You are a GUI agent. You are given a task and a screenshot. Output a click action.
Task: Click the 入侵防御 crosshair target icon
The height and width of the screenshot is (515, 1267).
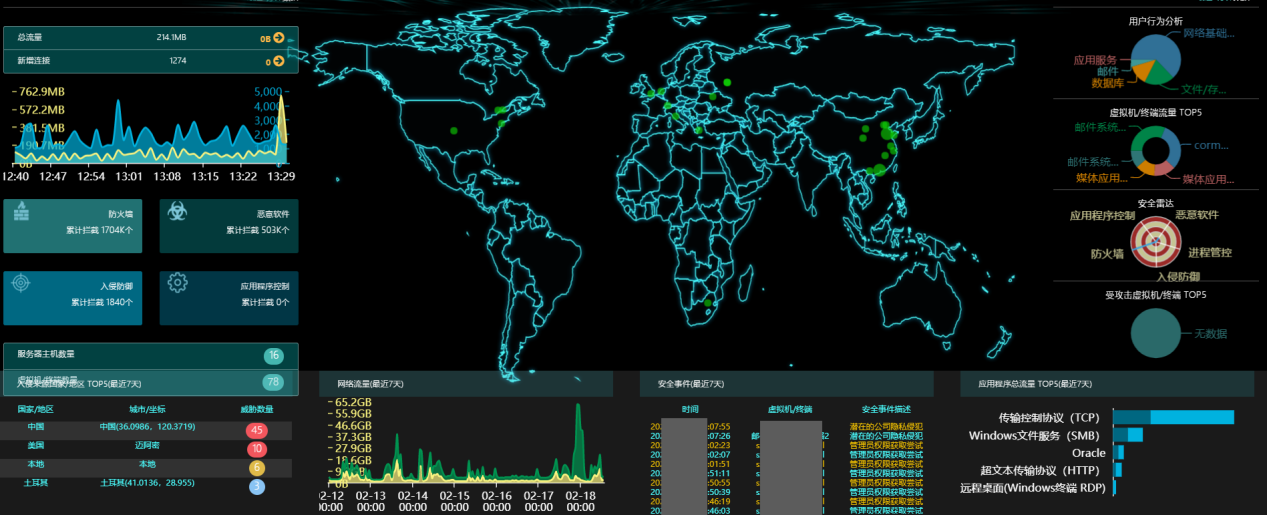click(x=22, y=284)
